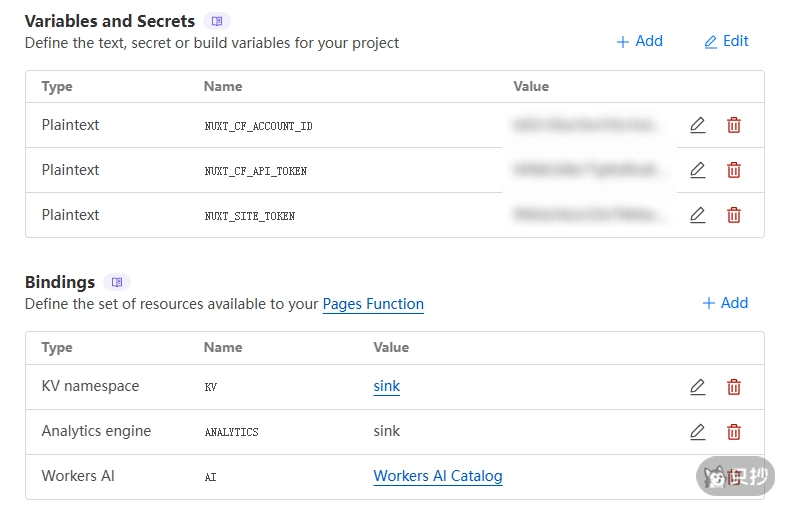Open the Bindings documentation icon
This screenshot has height=511, width=790.
pos(117,282)
